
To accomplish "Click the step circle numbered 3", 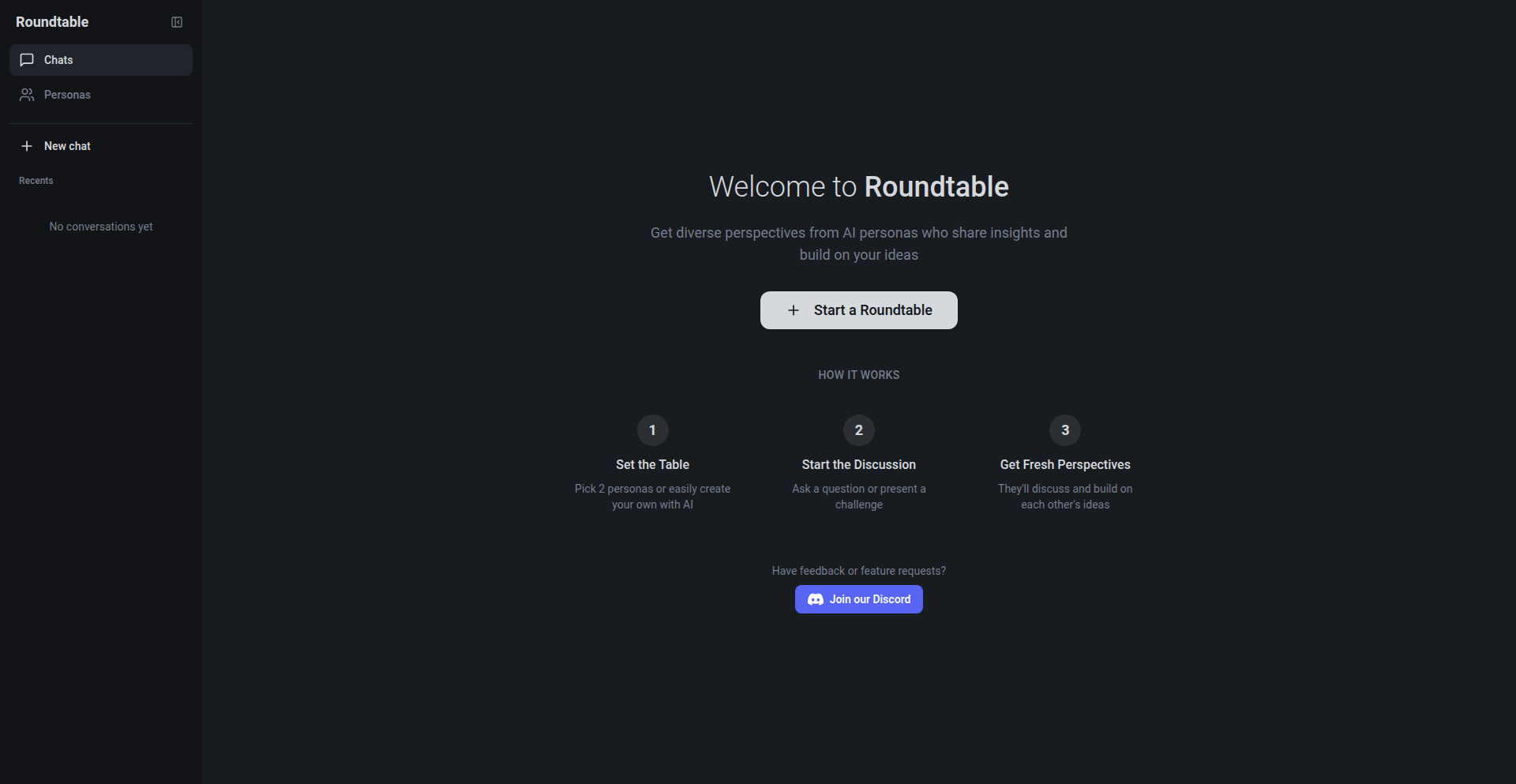I will pyautogui.click(x=1064, y=430).
